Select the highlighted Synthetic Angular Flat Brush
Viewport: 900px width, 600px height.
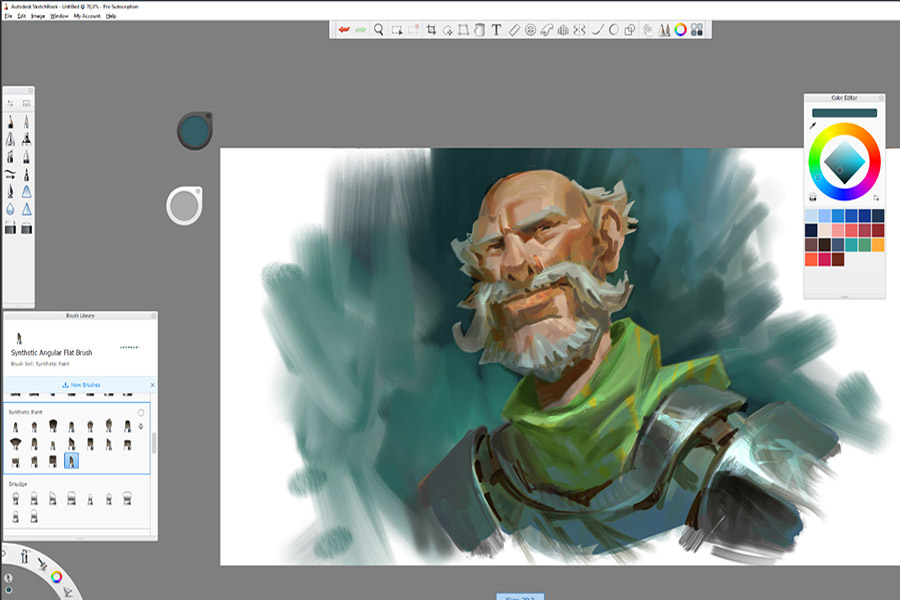pyautogui.click(x=71, y=461)
